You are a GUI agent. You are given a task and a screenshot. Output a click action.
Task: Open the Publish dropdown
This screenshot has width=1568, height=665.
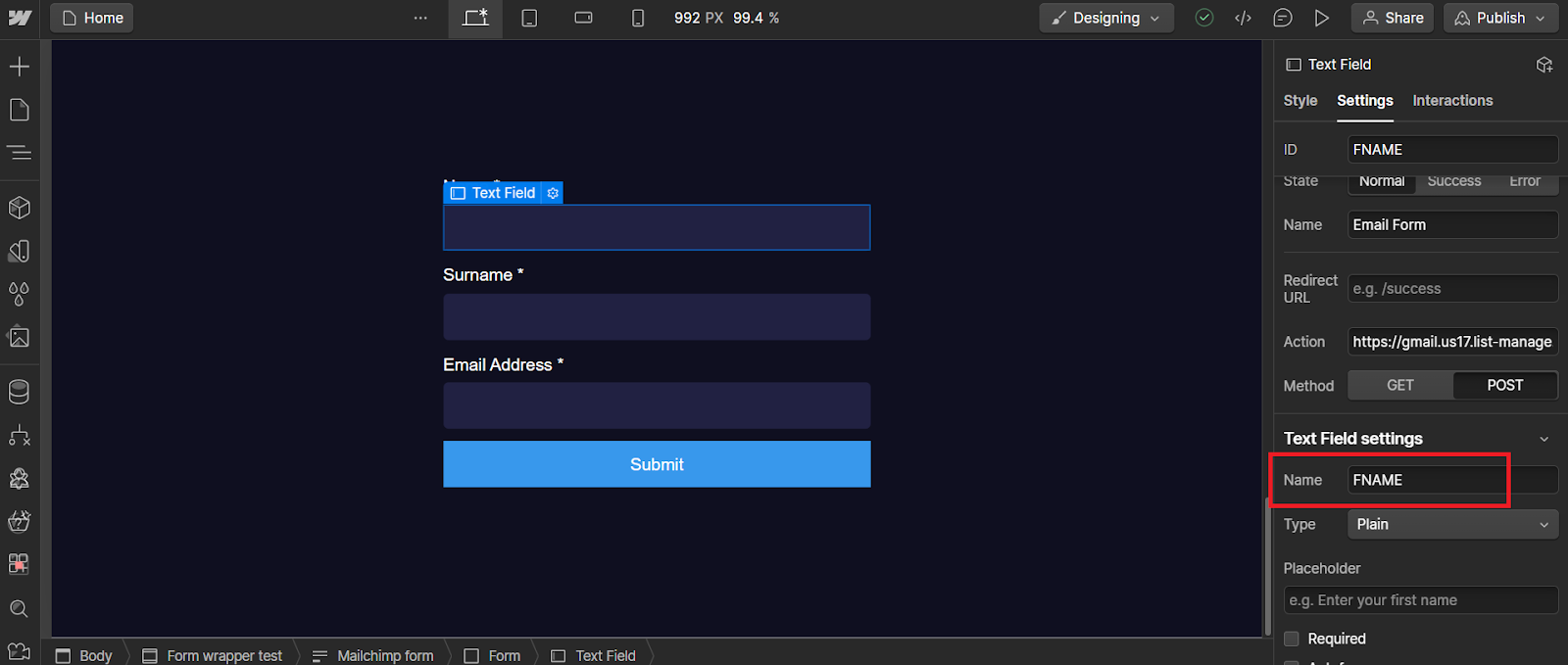pos(1500,18)
